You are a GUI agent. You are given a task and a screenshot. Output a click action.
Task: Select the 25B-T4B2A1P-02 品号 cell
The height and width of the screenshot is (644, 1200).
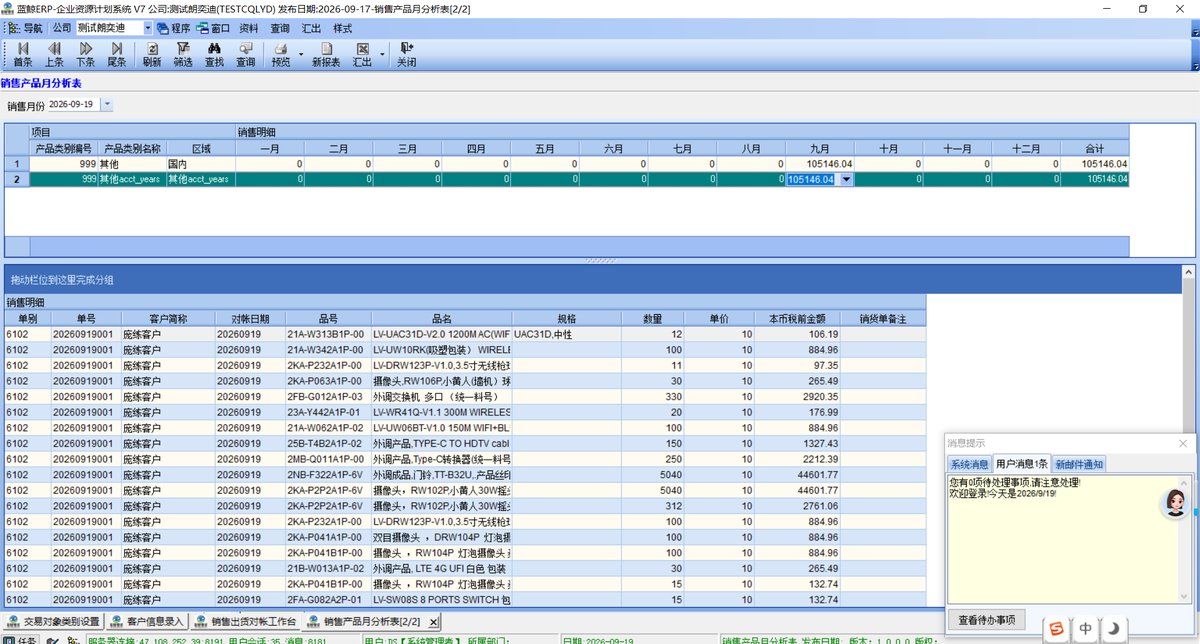[326, 443]
